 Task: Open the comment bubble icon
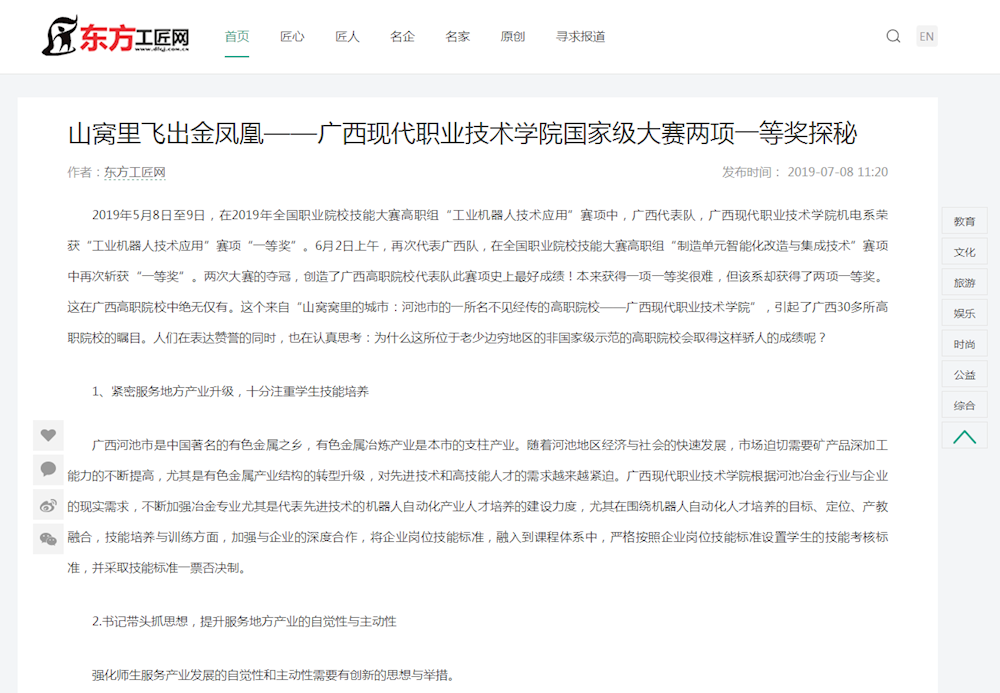(x=48, y=469)
